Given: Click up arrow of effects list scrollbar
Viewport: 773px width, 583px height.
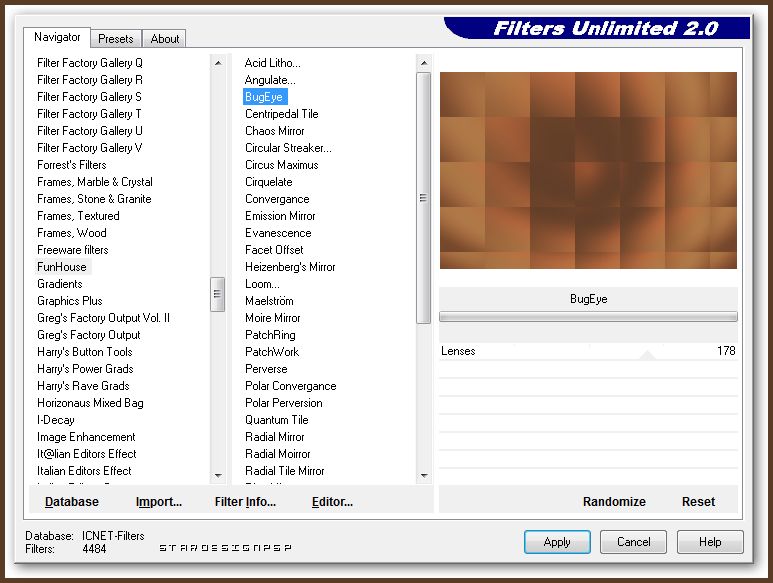Looking at the screenshot, I should [x=423, y=63].
